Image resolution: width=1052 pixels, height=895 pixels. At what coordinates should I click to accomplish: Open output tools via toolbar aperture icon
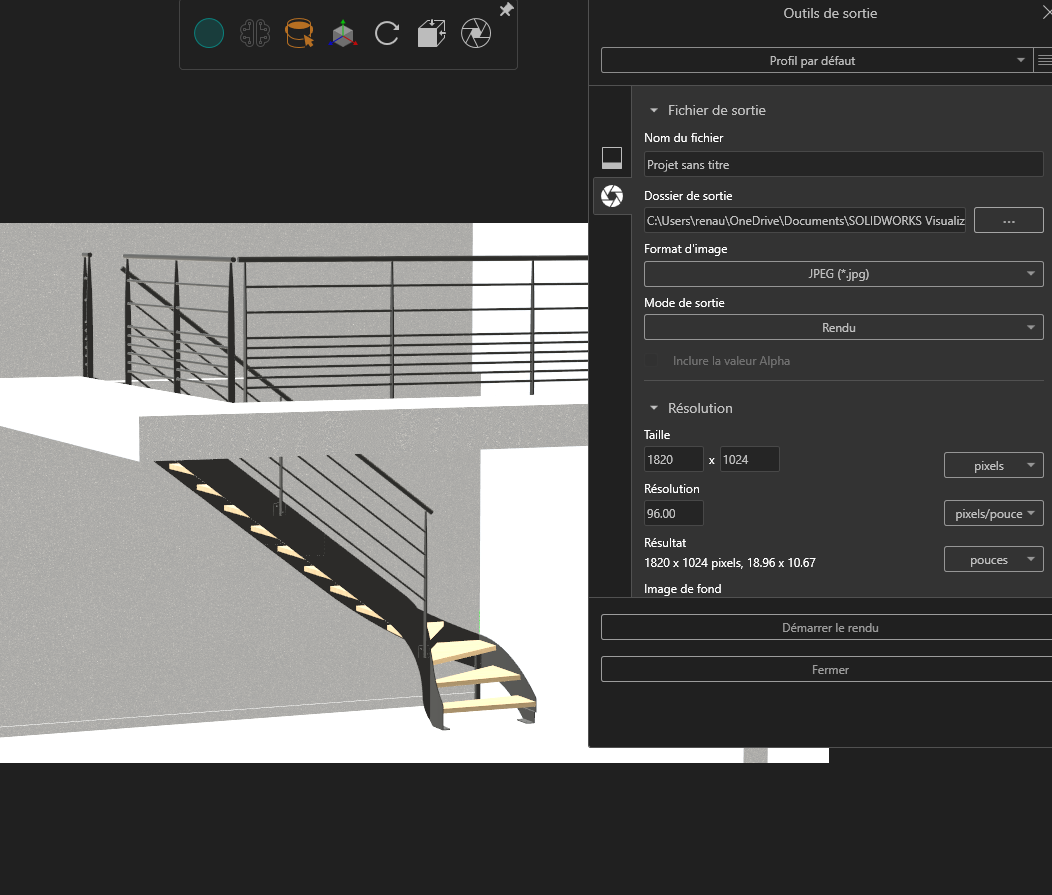(x=476, y=34)
